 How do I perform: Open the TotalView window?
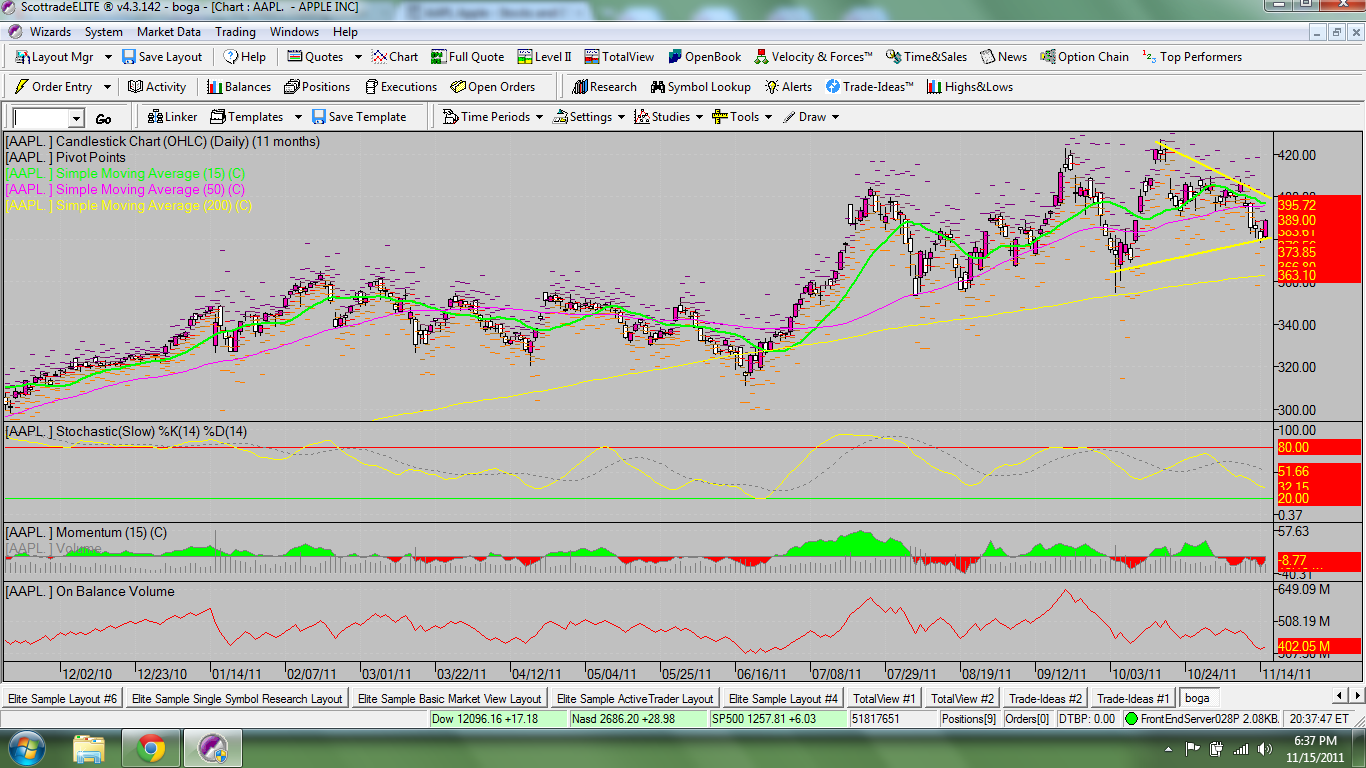coord(620,57)
